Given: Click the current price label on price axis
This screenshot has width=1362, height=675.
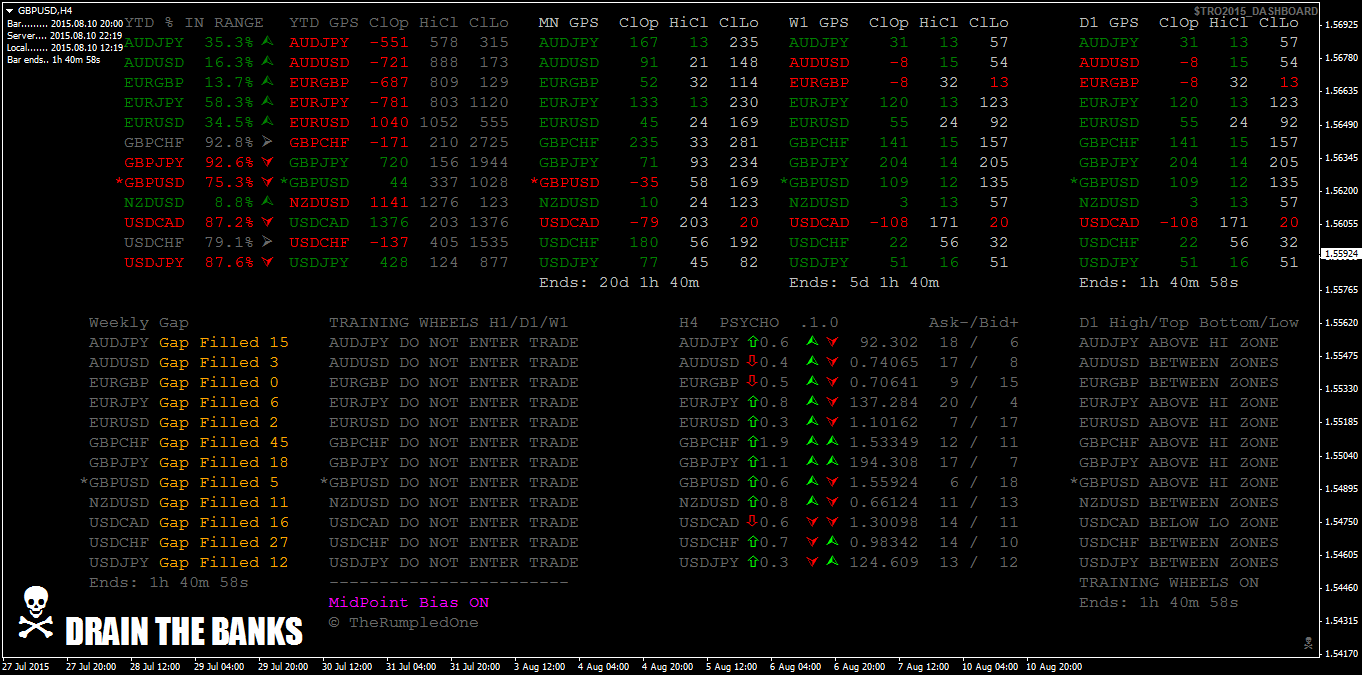Looking at the screenshot, I should 1340,254.
